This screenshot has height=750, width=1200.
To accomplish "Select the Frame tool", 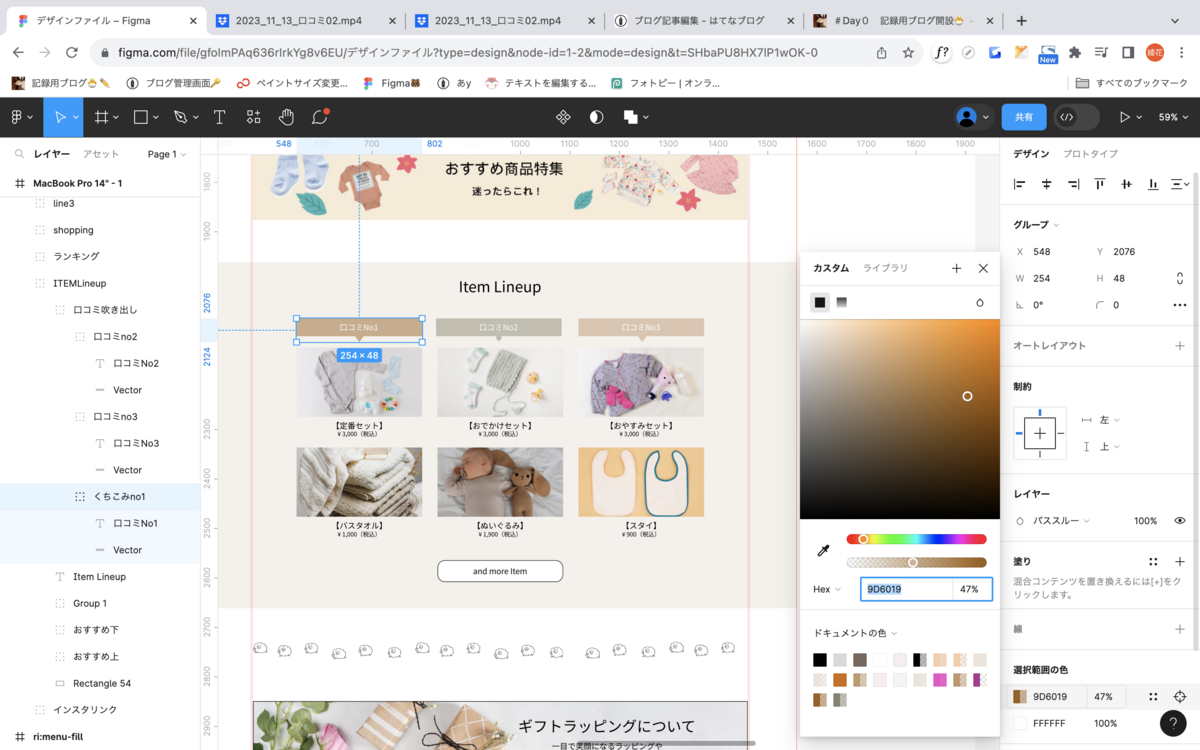I will [101, 117].
